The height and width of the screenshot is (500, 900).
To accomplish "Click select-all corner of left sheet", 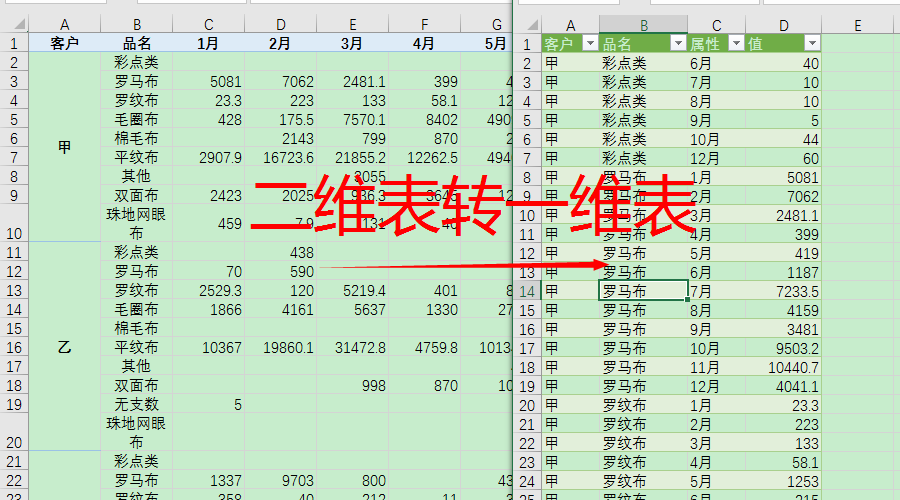I will [x=14, y=25].
